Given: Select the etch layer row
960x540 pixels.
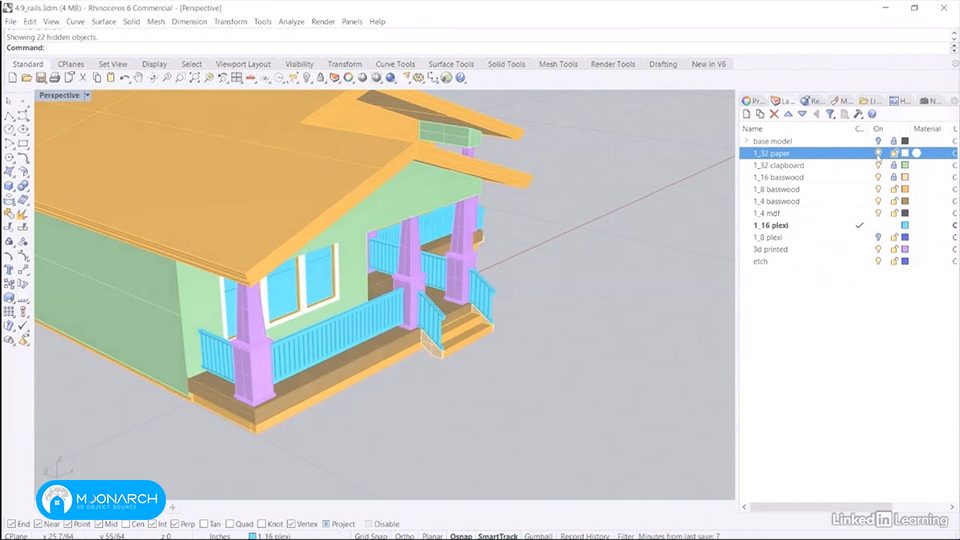Looking at the screenshot, I should (x=848, y=261).
